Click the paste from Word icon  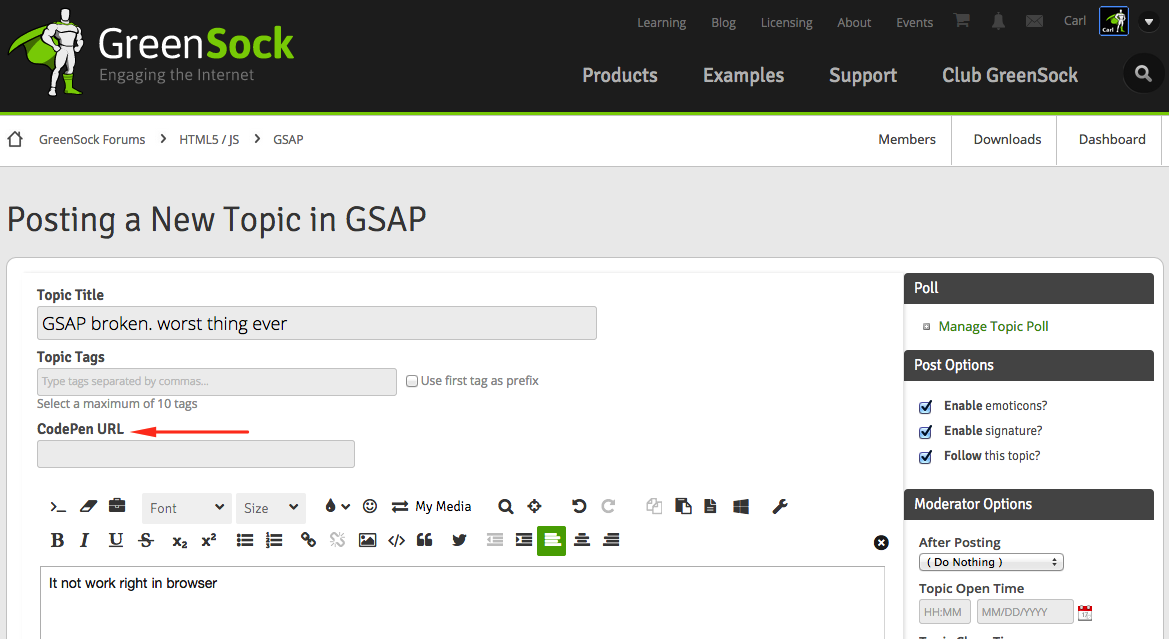[x=740, y=506]
